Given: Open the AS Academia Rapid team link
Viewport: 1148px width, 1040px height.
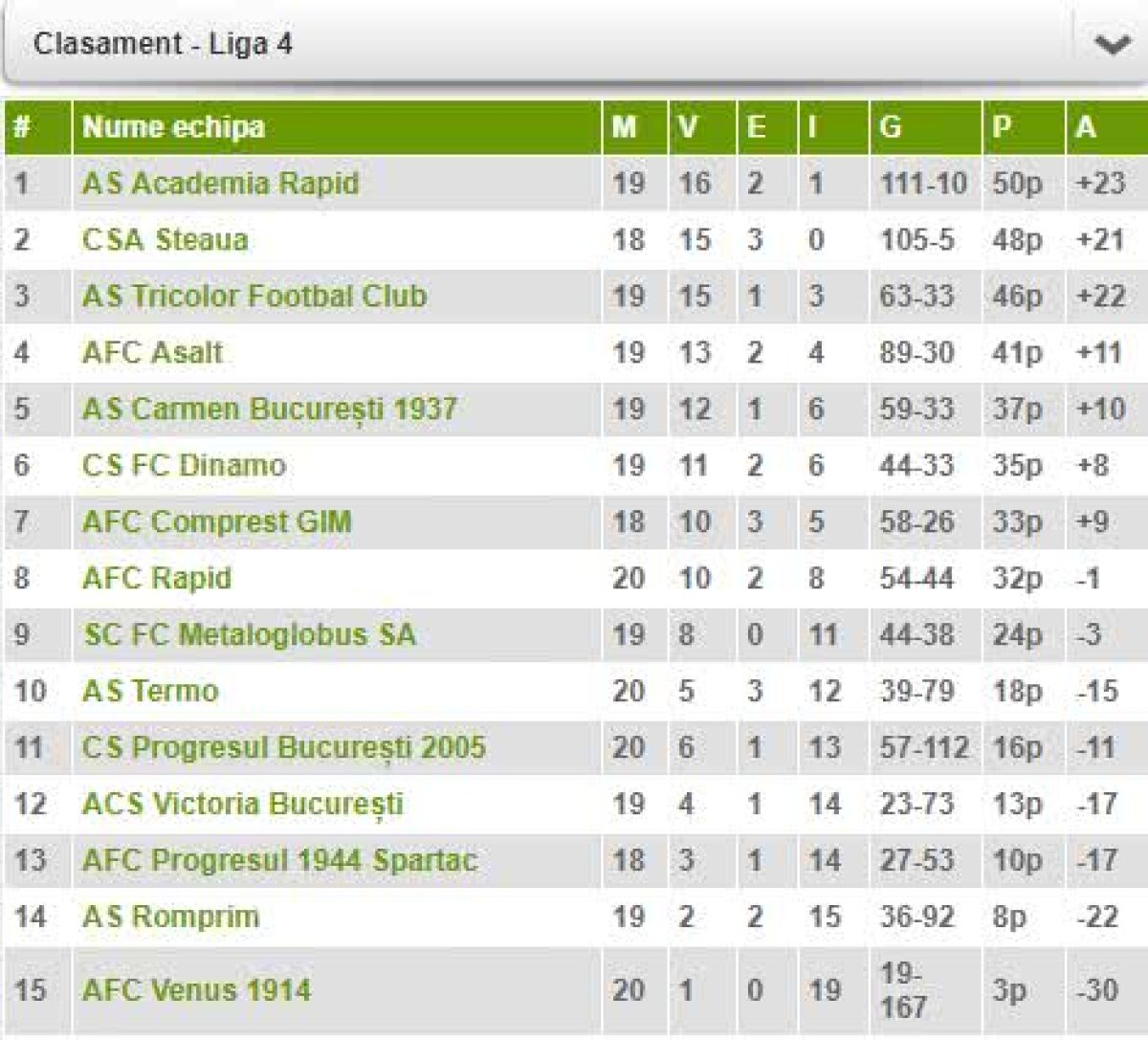Looking at the screenshot, I should (221, 184).
